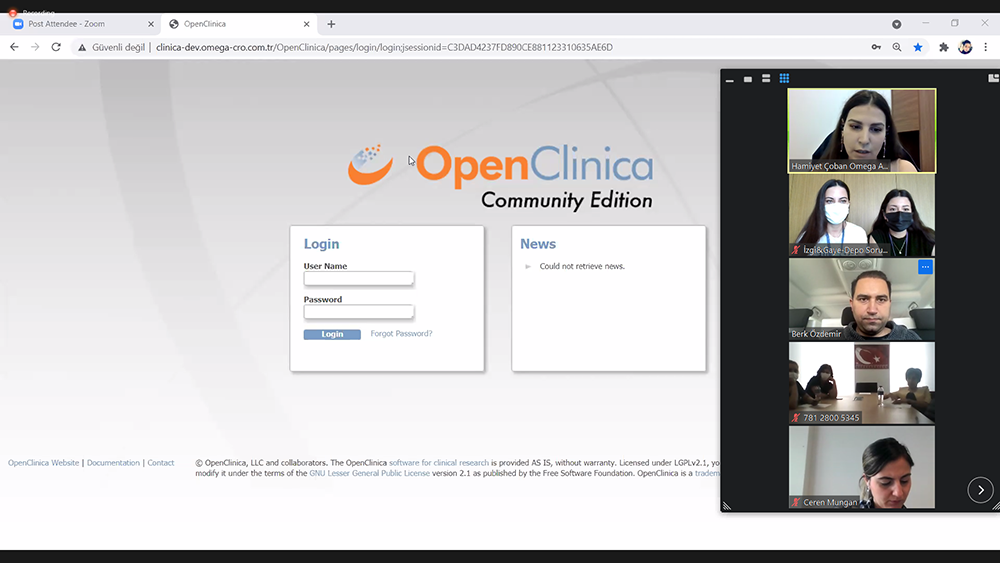Click the Forgot Password? link
Screen dimensions: 1000x563
pyautogui.click(x=401, y=334)
